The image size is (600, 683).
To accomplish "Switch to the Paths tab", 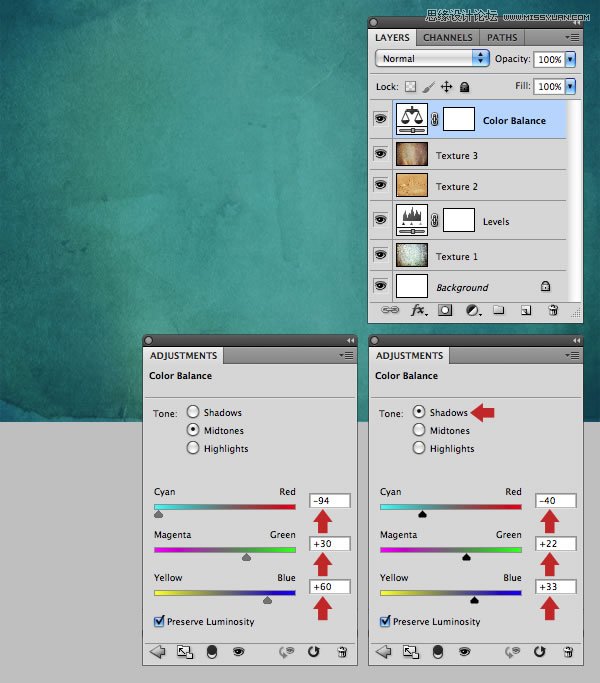I will coord(502,38).
